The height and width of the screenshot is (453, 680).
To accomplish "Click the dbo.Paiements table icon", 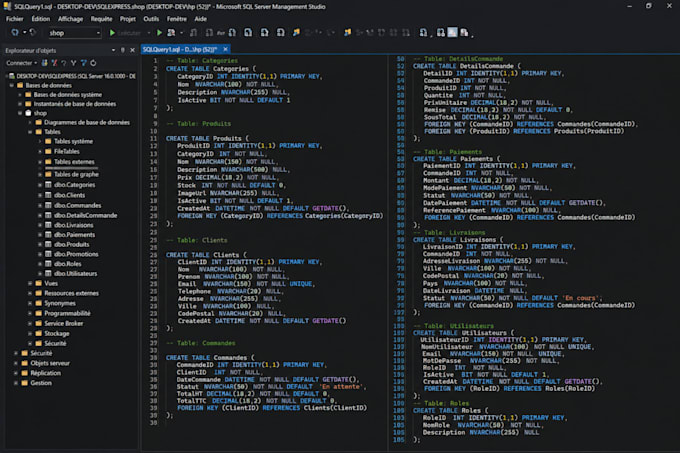I will pos(49,235).
